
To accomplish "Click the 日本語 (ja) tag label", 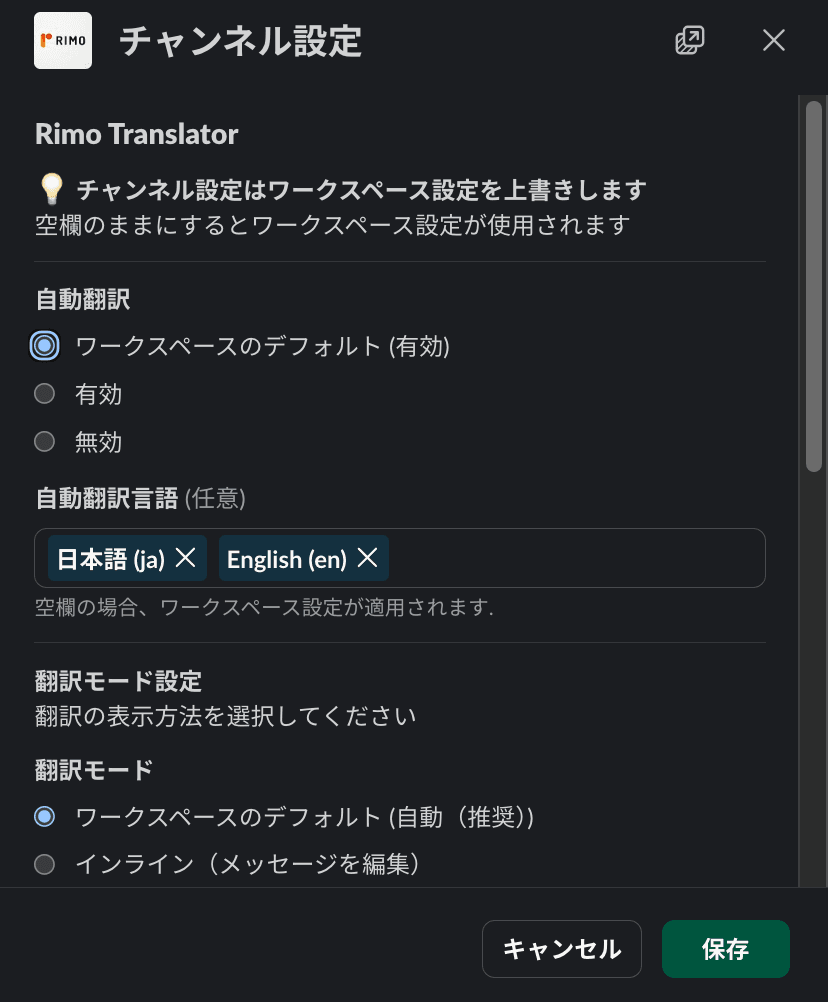I will click(112, 558).
